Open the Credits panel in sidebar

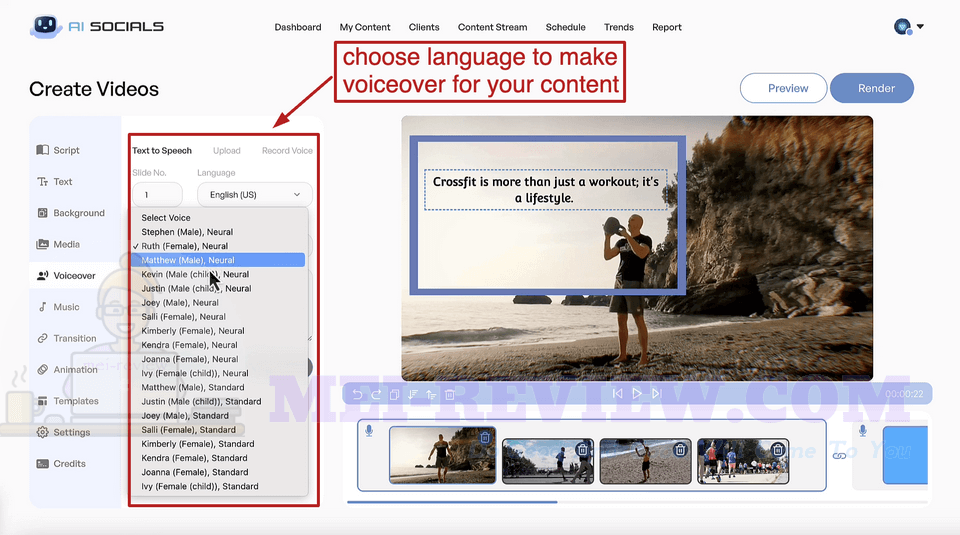(61, 463)
